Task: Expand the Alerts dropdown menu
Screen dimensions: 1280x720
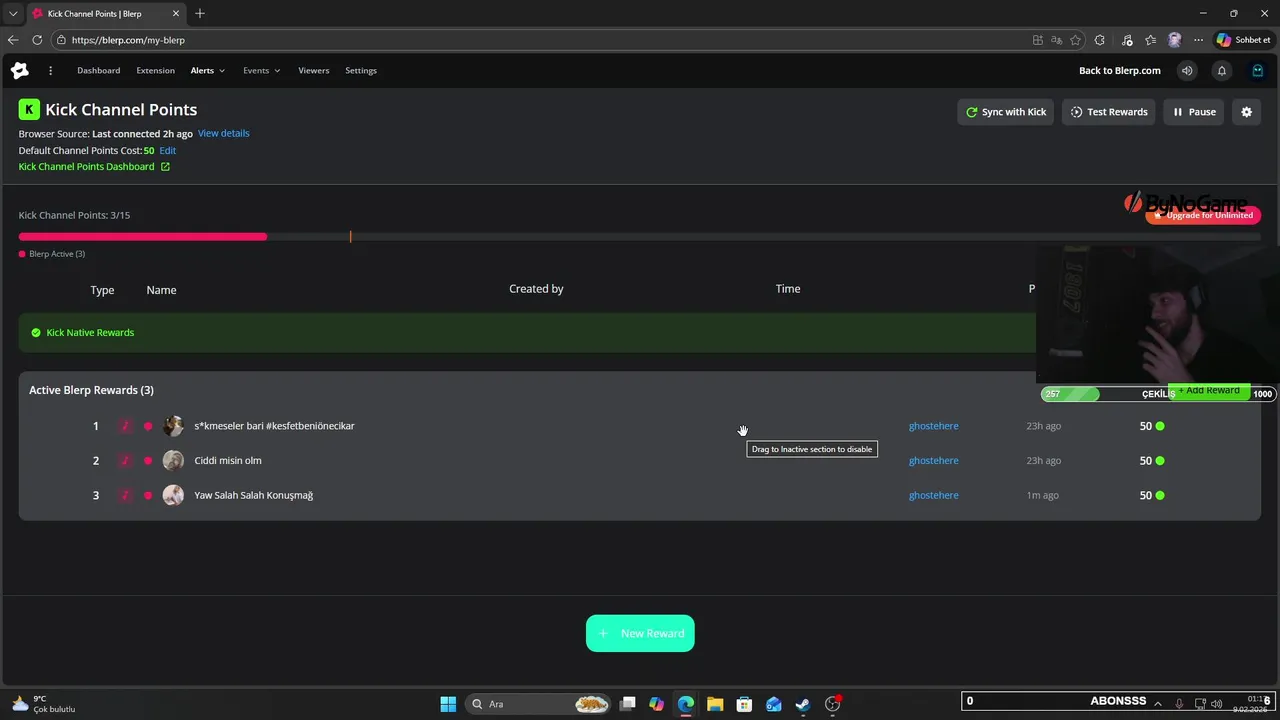Action: (208, 71)
